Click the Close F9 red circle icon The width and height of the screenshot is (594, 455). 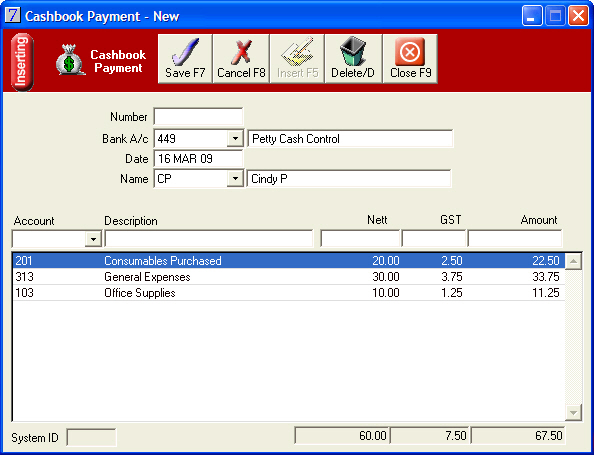410,52
